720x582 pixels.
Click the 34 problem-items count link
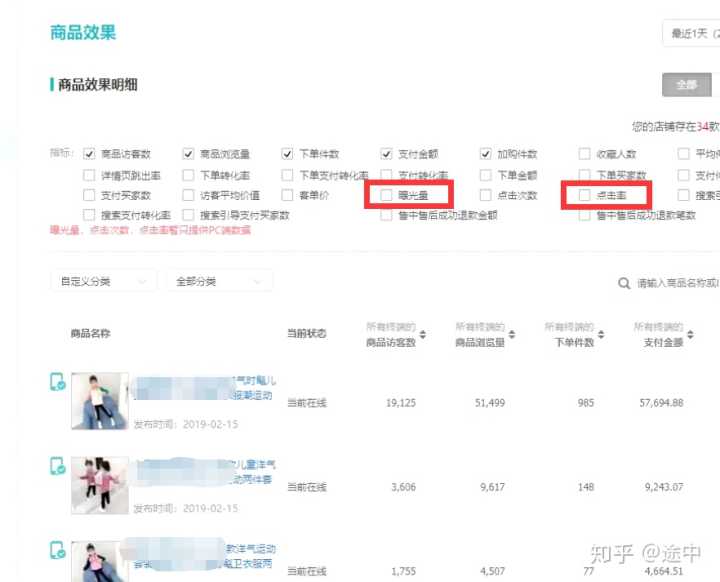(x=702, y=126)
